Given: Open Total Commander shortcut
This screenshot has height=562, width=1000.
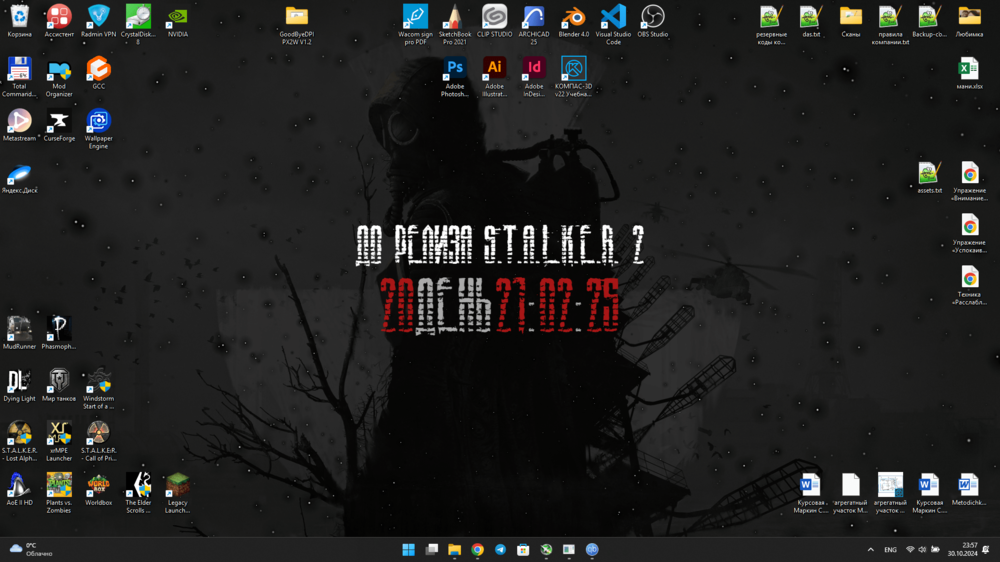Looking at the screenshot, I should point(19,77).
